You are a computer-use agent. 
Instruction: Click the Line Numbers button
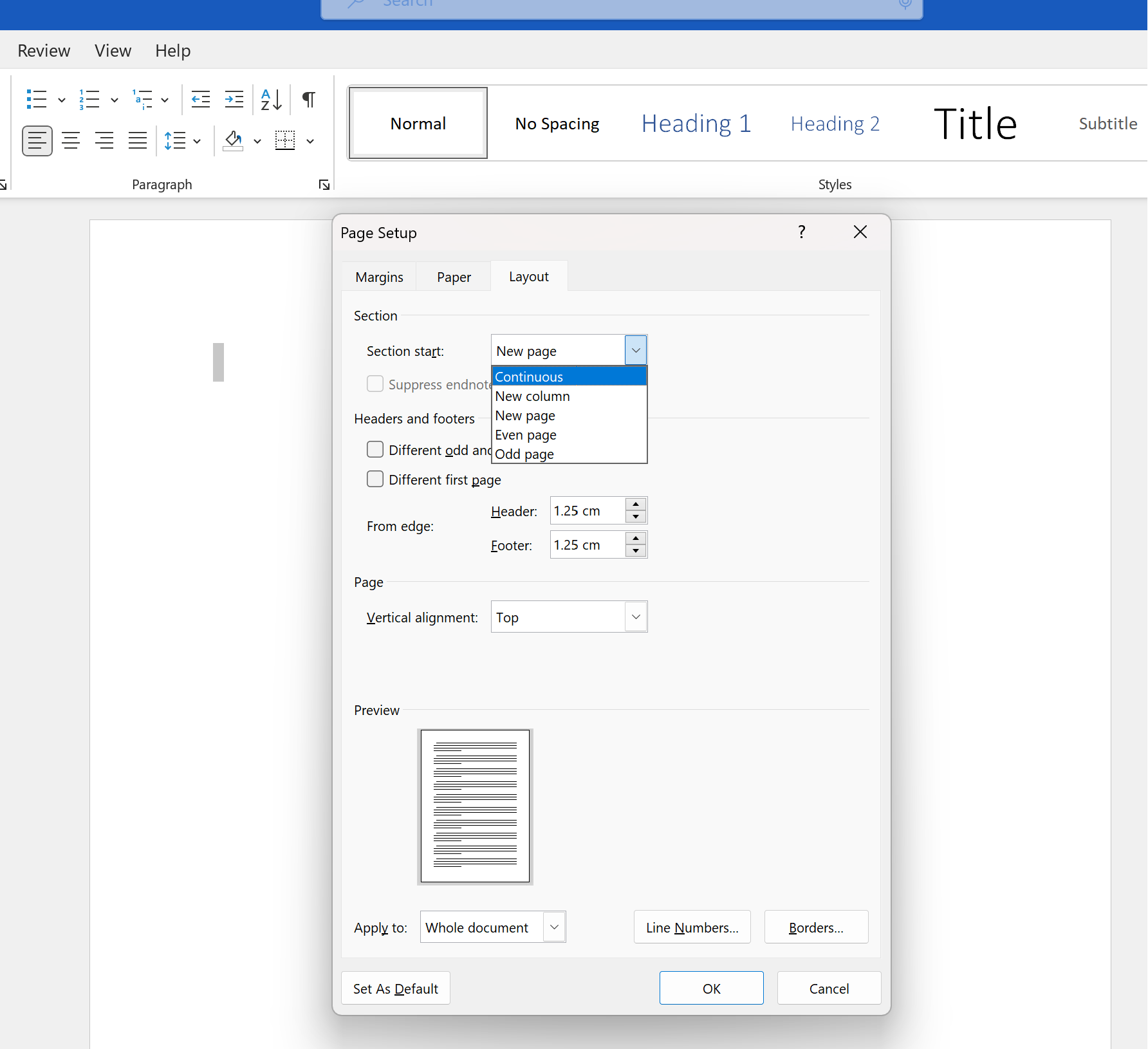[692, 927]
